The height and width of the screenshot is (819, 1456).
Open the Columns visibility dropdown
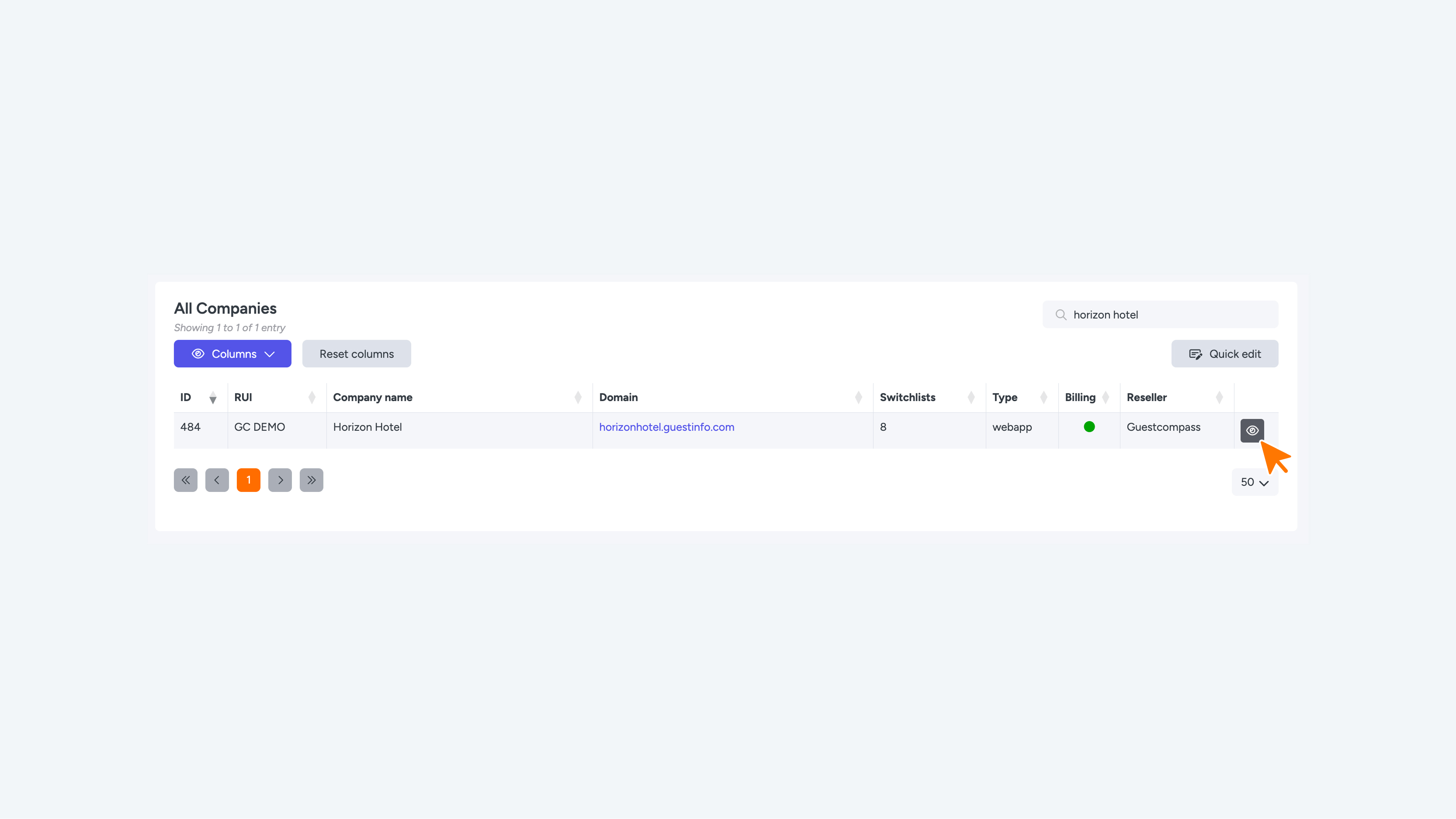tap(232, 353)
